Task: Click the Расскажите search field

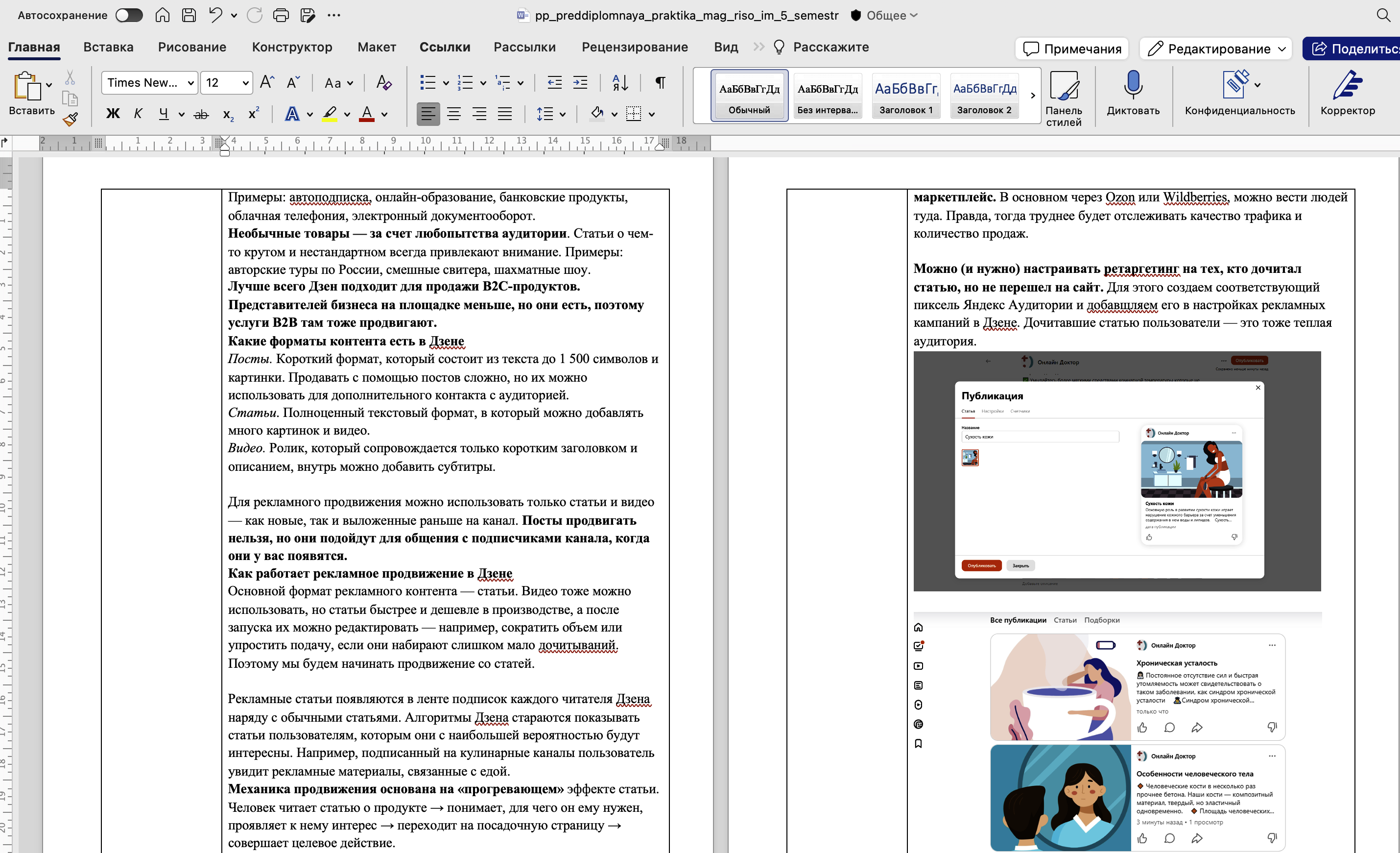Action: coord(821,47)
